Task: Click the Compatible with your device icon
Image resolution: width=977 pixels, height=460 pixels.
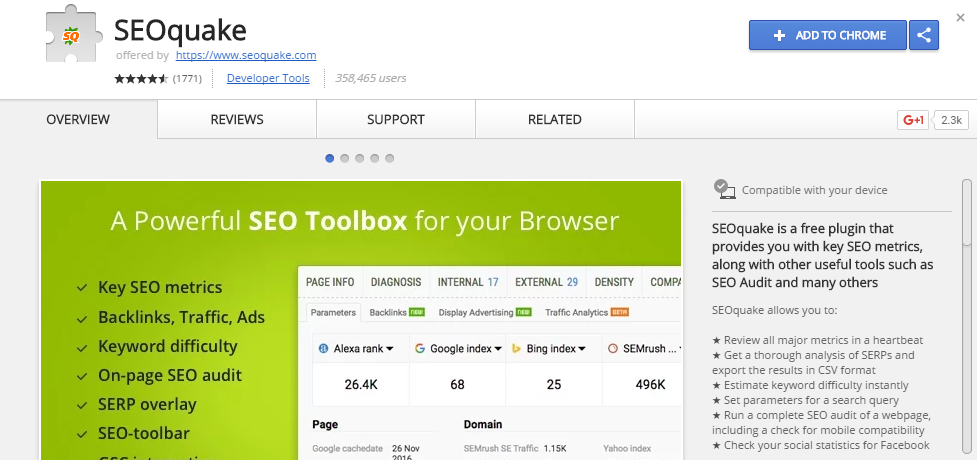Action: click(724, 189)
